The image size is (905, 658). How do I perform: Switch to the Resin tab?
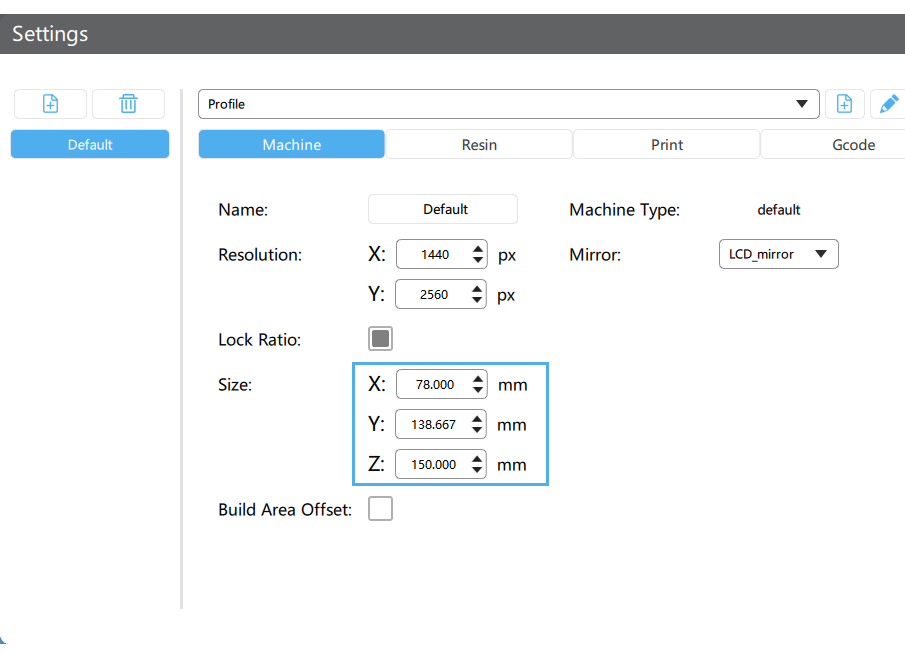tap(478, 144)
